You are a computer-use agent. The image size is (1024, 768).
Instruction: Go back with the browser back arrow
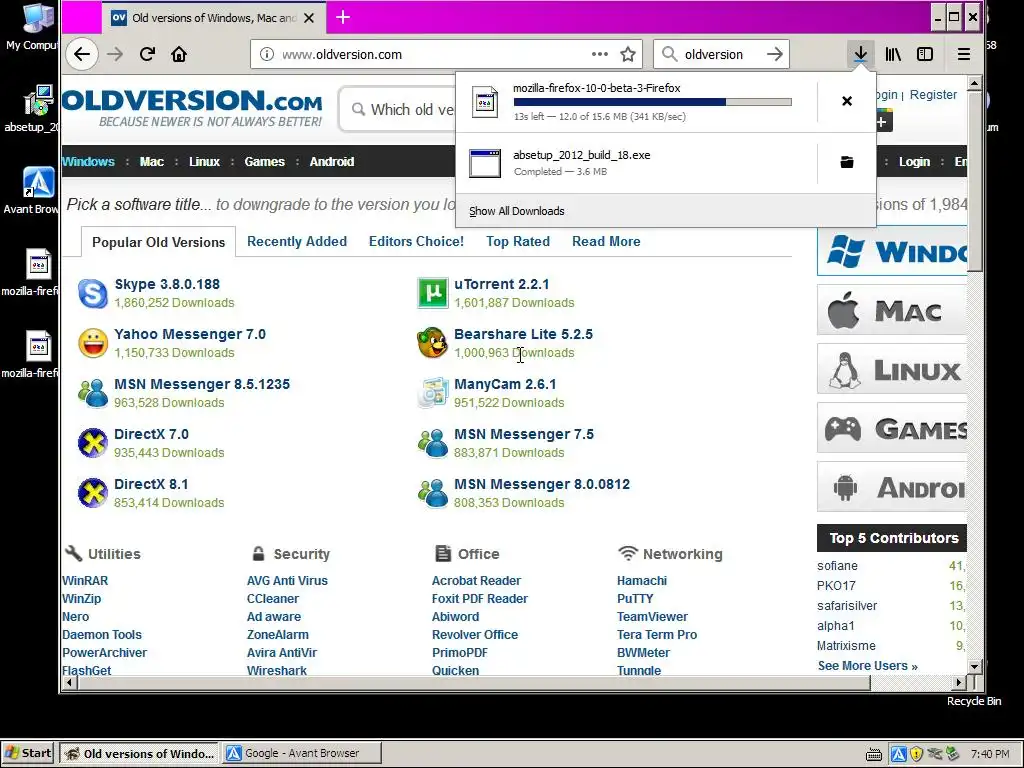(x=82, y=54)
